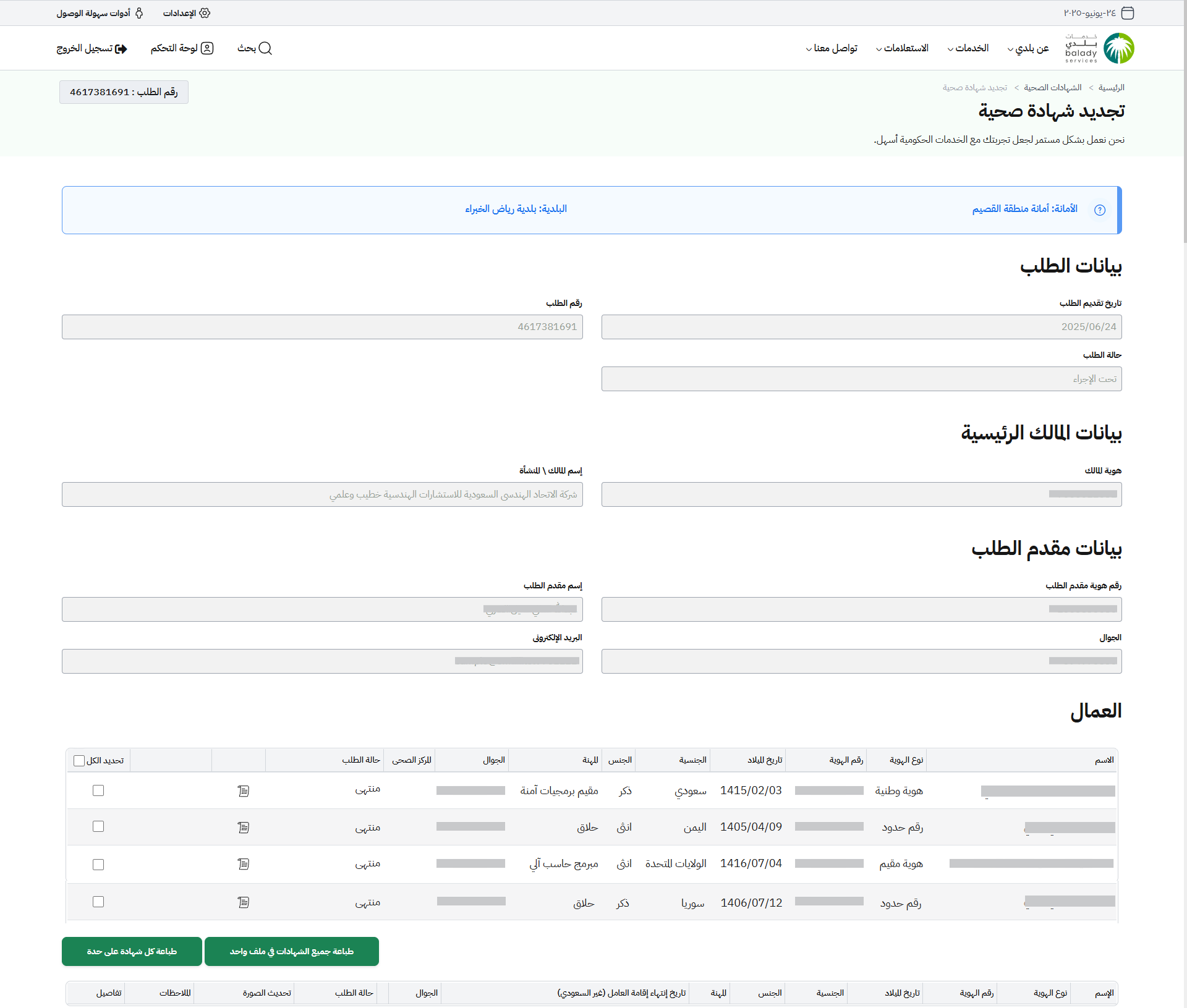Screen dimensions: 1187x1008
Task: Open document icon for Syria worker row
Action: (243, 903)
